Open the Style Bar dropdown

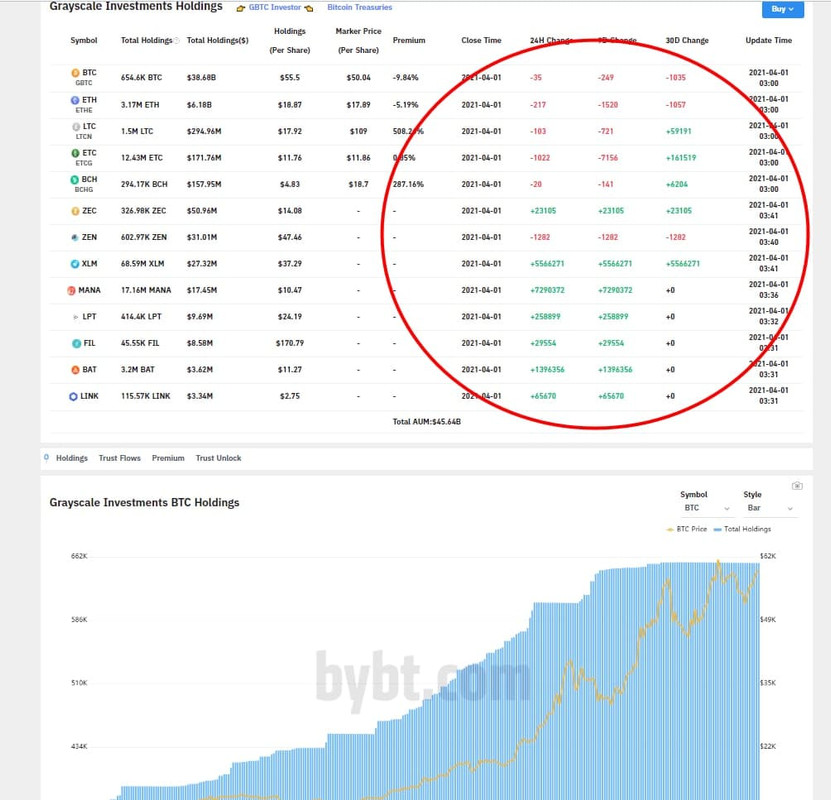[x=770, y=508]
